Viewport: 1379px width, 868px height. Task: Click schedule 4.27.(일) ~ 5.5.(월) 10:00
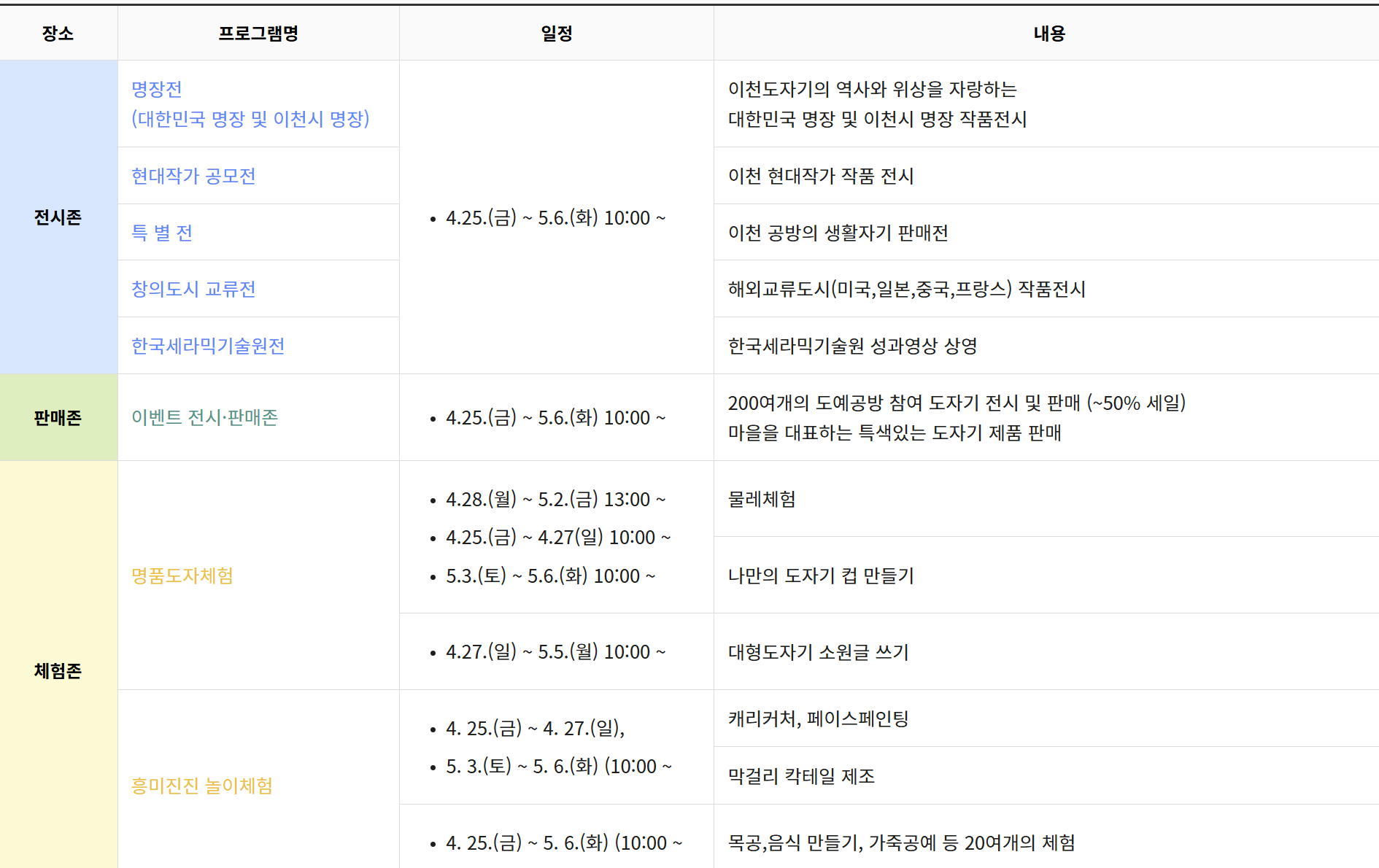click(556, 651)
